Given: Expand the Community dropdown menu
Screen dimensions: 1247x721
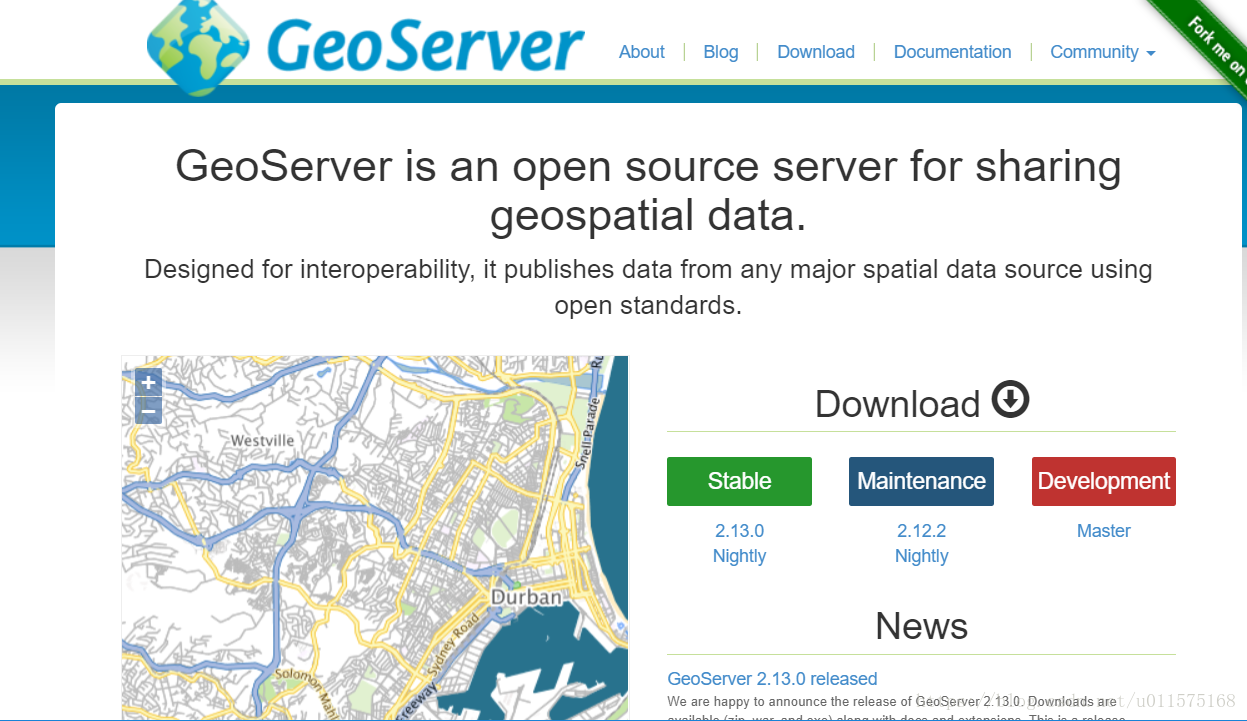Looking at the screenshot, I should coord(1102,52).
